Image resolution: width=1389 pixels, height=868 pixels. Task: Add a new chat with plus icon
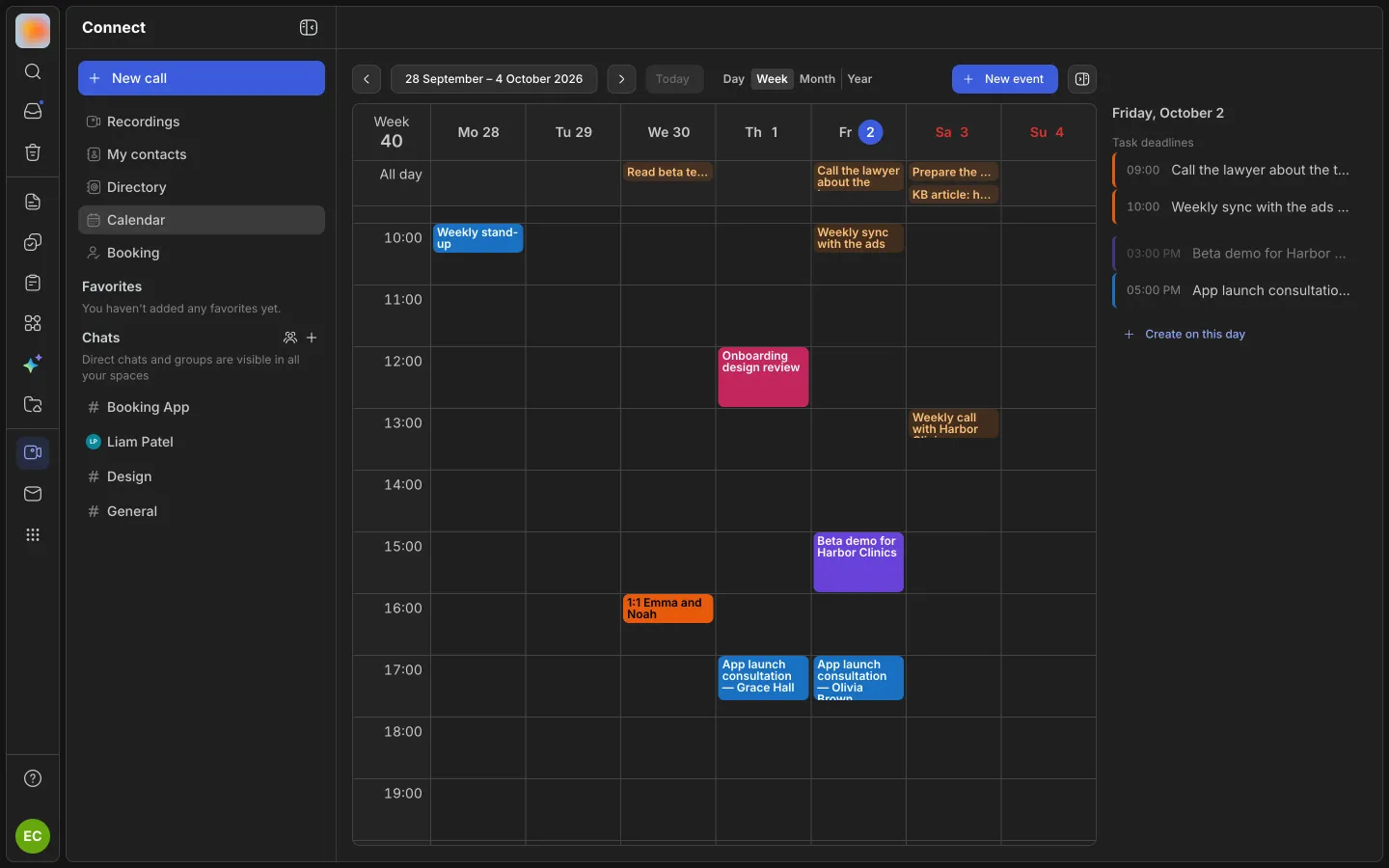click(312, 338)
